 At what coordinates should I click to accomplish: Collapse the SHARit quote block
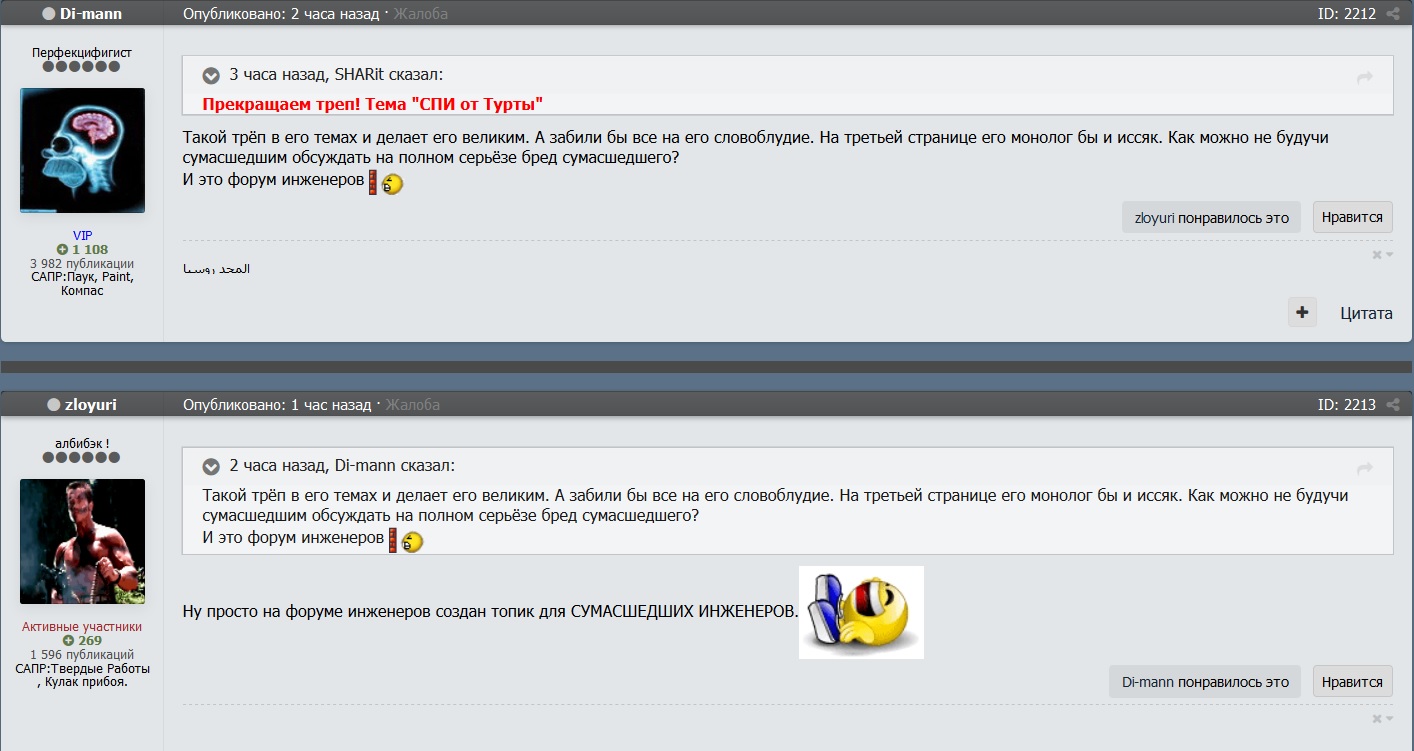coord(211,75)
